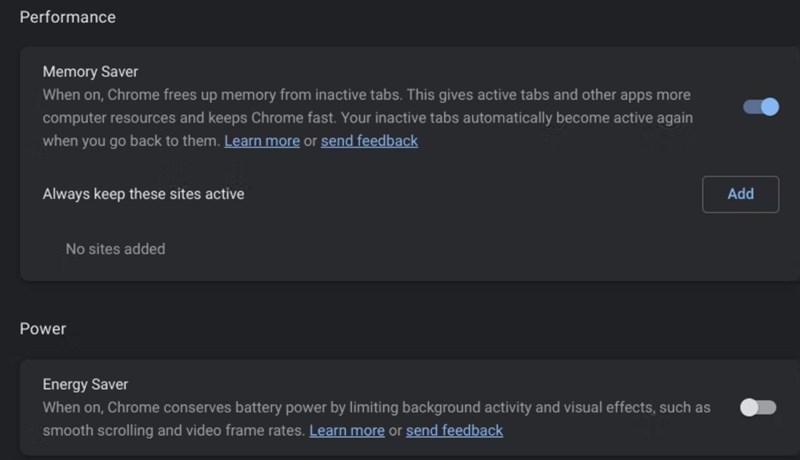Click the Memory Saver description starting with 'When on, Chrome frees'

pyautogui.click(x=367, y=118)
